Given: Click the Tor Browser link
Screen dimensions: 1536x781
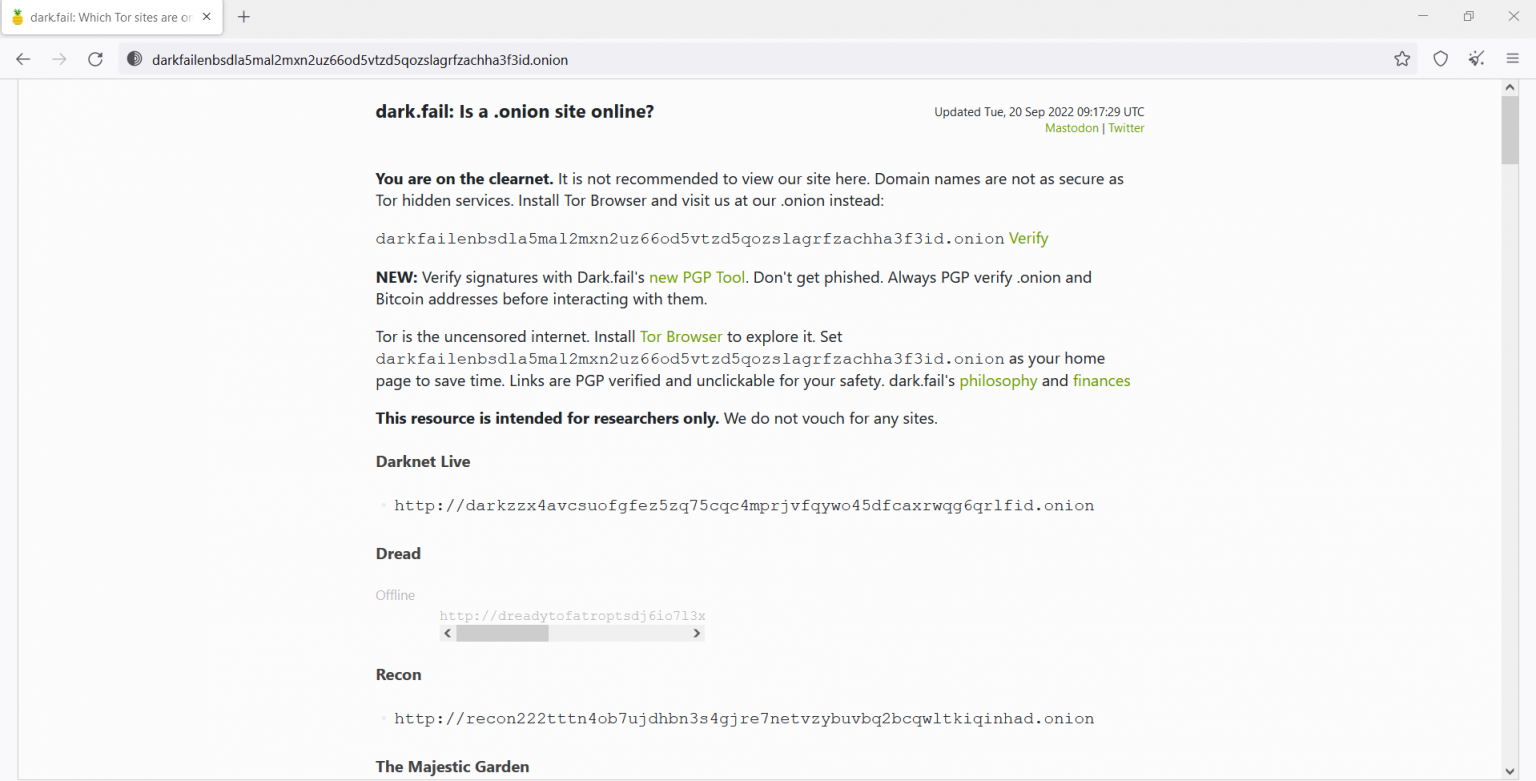Looking at the screenshot, I should pos(681,337).
